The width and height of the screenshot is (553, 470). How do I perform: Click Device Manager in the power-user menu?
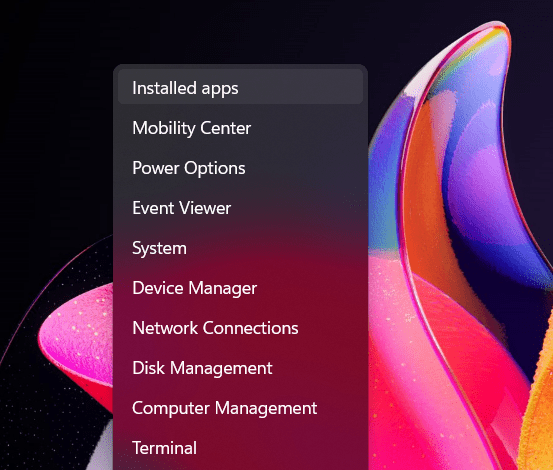coord(240,288)
